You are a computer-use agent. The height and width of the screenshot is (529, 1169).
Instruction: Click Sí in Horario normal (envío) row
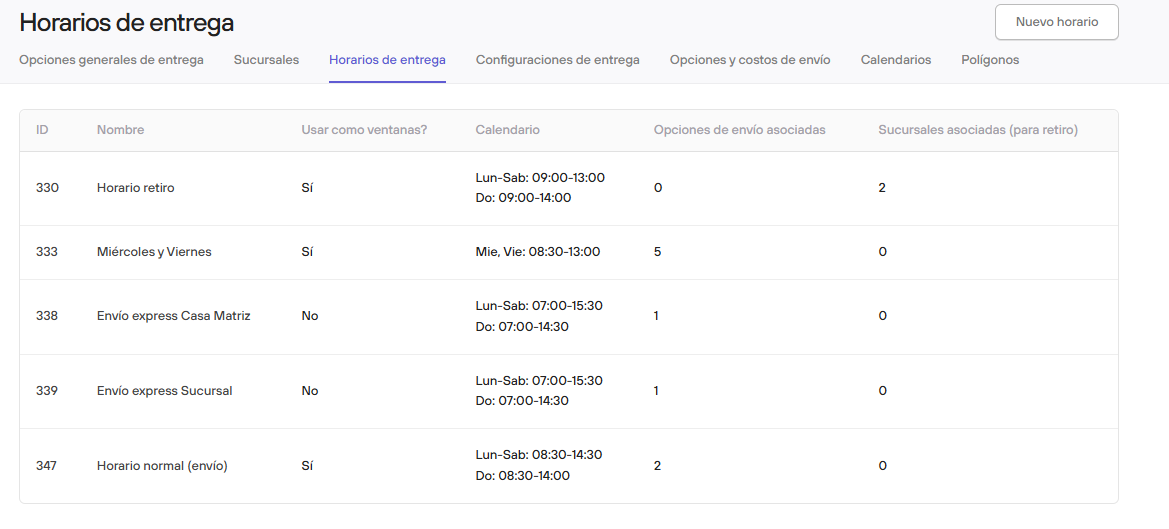[x=306, y=466]
